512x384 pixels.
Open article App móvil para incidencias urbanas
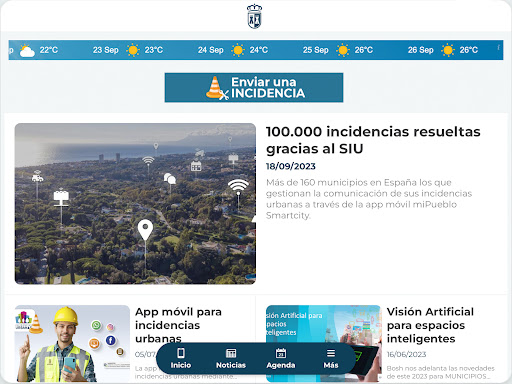[x=178, y=325]
